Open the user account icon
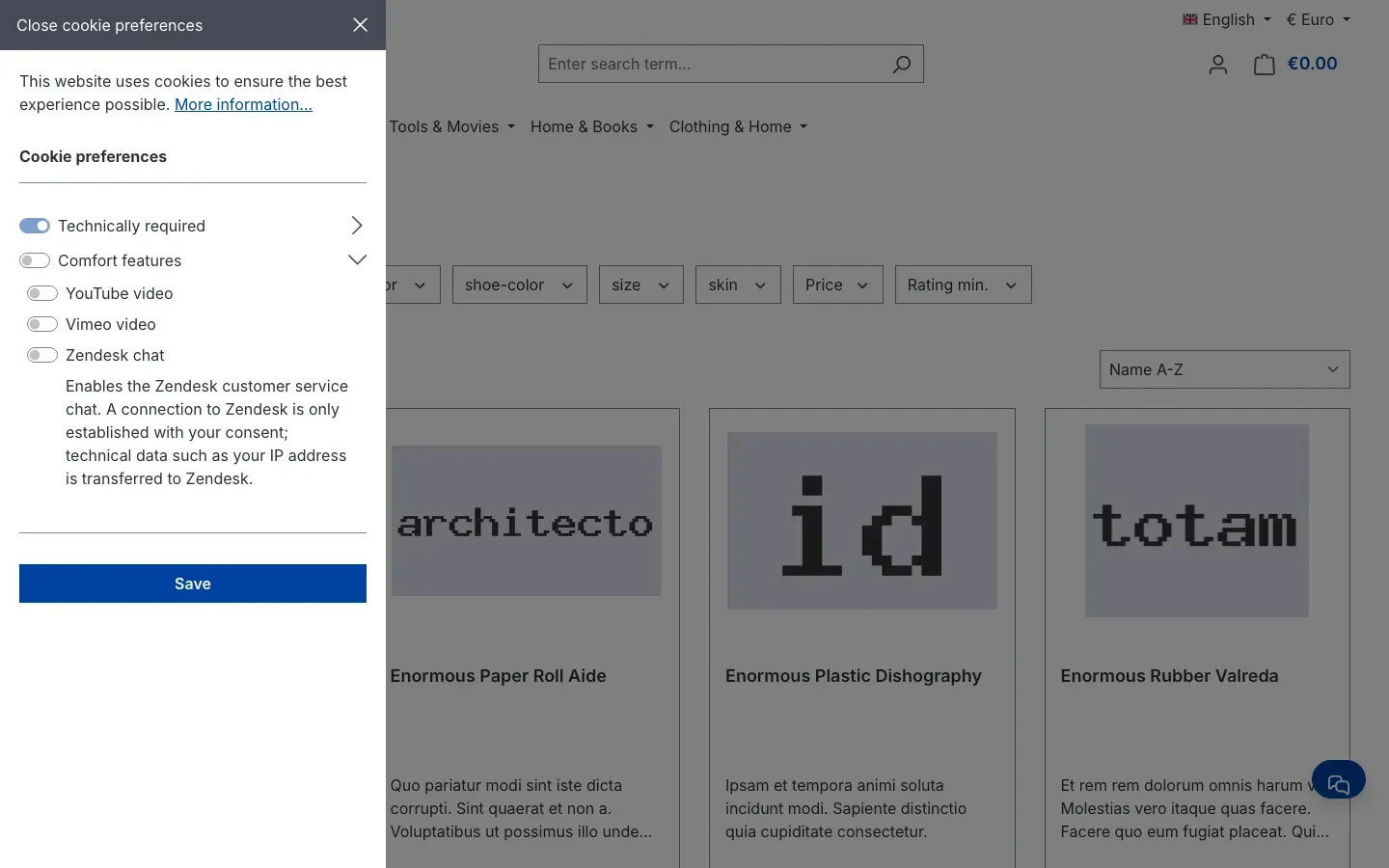Screen dimensions: 1389x868 1218,65
